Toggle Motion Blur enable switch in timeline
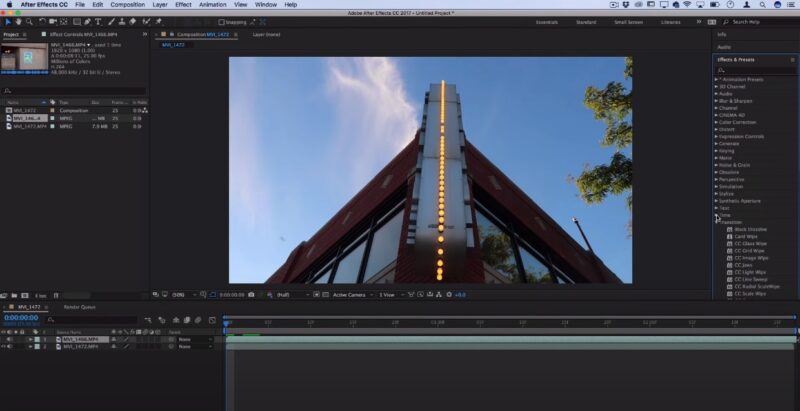This screenshot has width=800, height=411. pos(198,320)
